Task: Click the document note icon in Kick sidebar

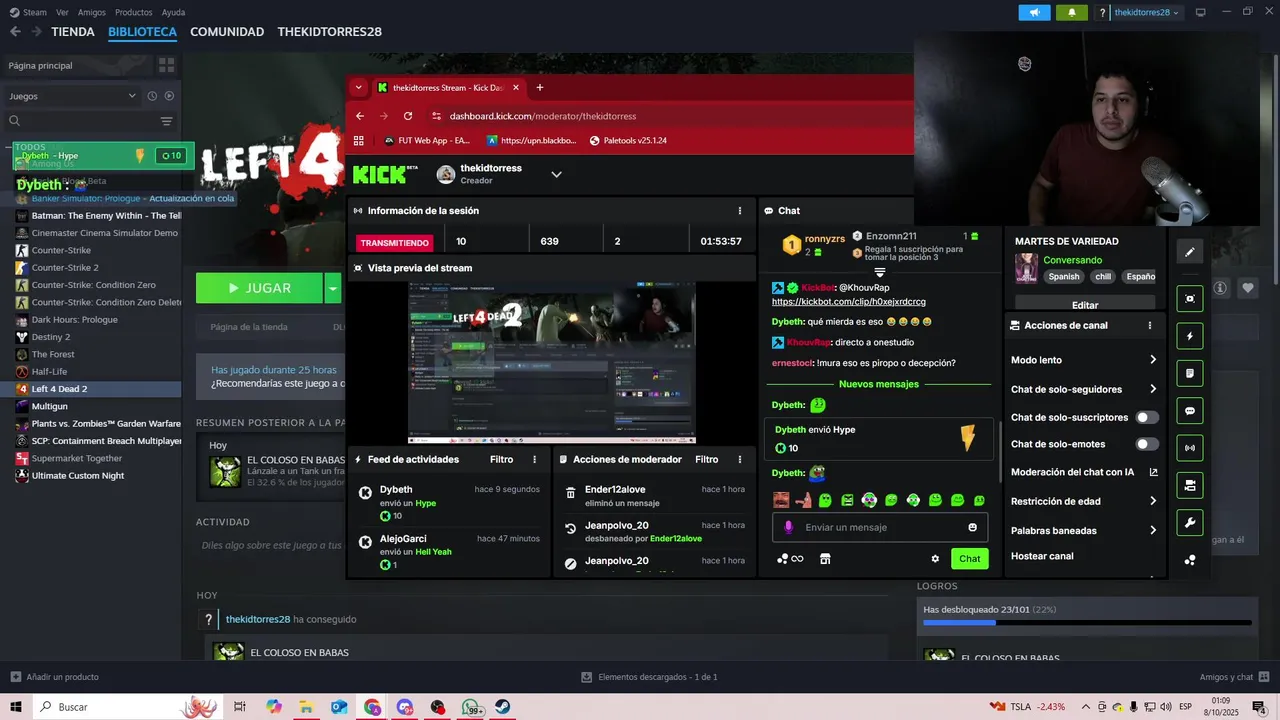Action: tap(1189, 374)
